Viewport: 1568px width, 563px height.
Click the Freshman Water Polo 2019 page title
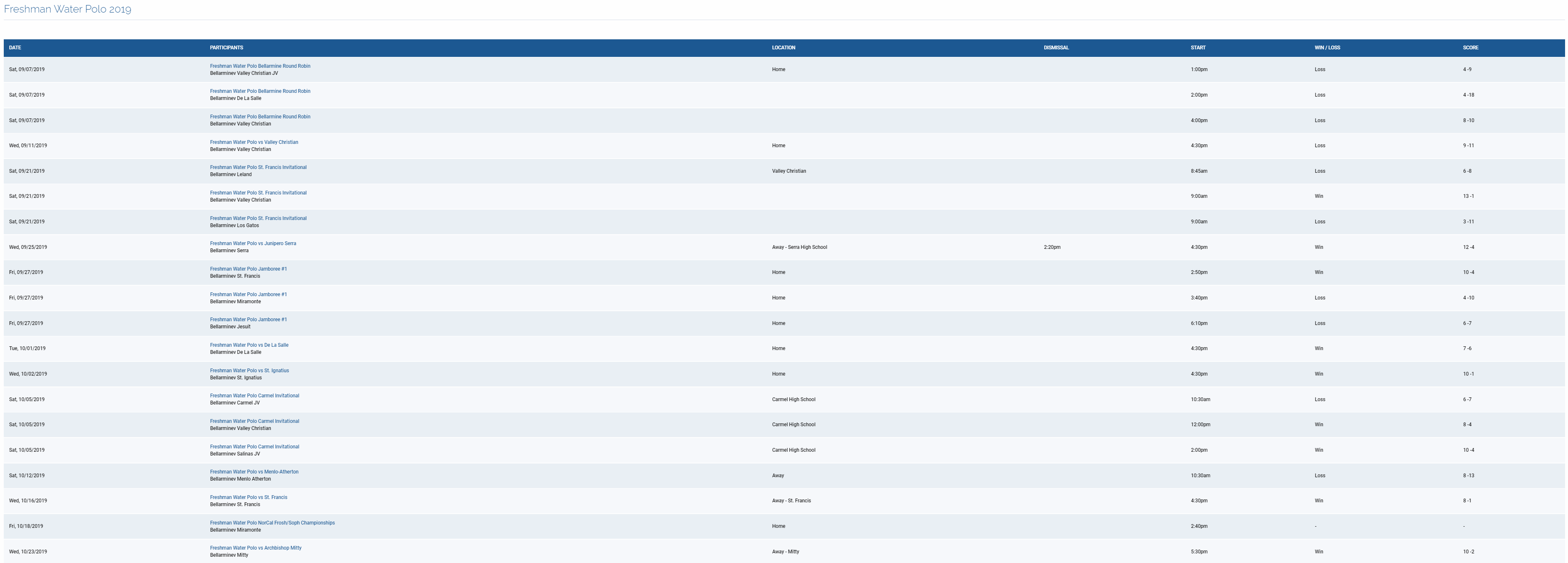(x=68, y=9)
